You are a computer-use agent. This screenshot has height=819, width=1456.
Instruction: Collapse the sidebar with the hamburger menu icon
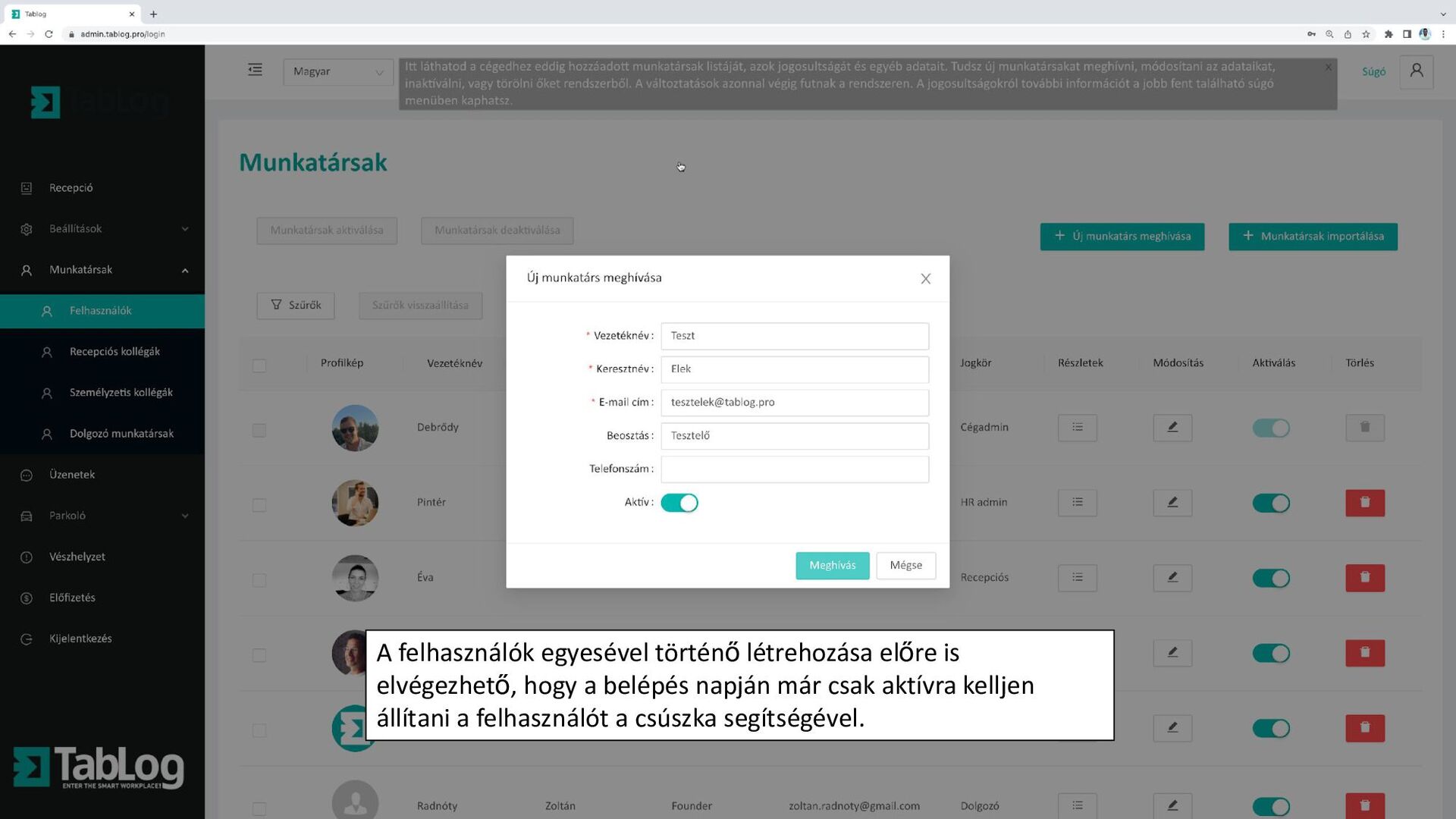pos(255,70)
